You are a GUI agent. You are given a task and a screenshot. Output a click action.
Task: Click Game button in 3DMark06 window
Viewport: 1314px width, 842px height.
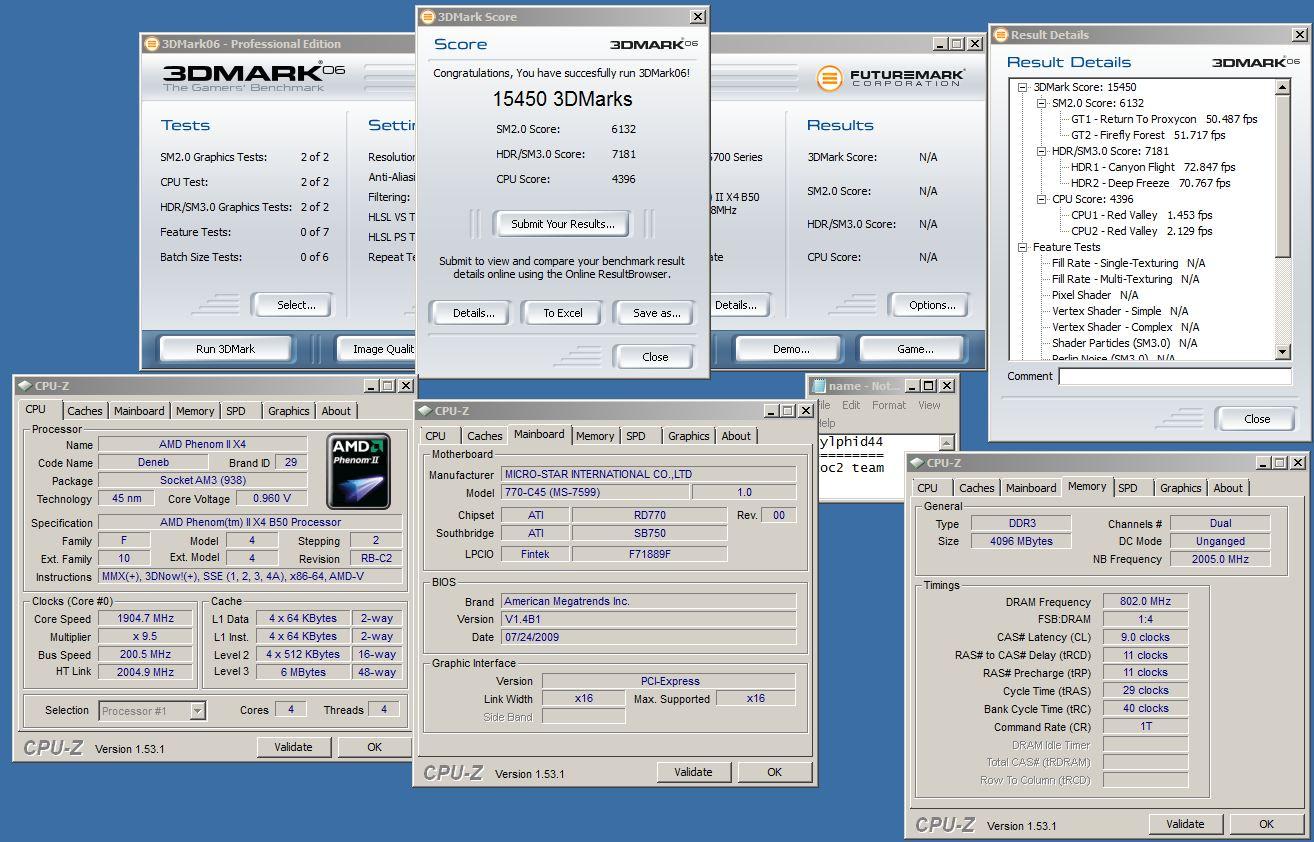click(x=914, y=349)
